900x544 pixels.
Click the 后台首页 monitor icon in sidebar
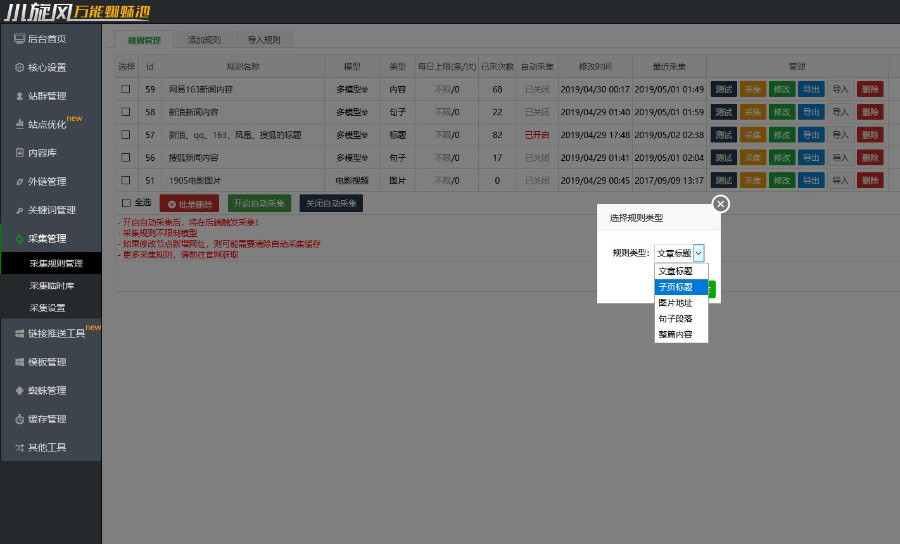pos(19,39)
